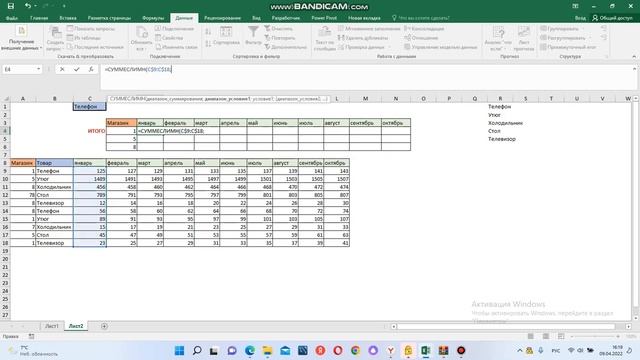Open the Проверка данных dropdown
This screenshot has height=360, width=640.
click(364, 47)
